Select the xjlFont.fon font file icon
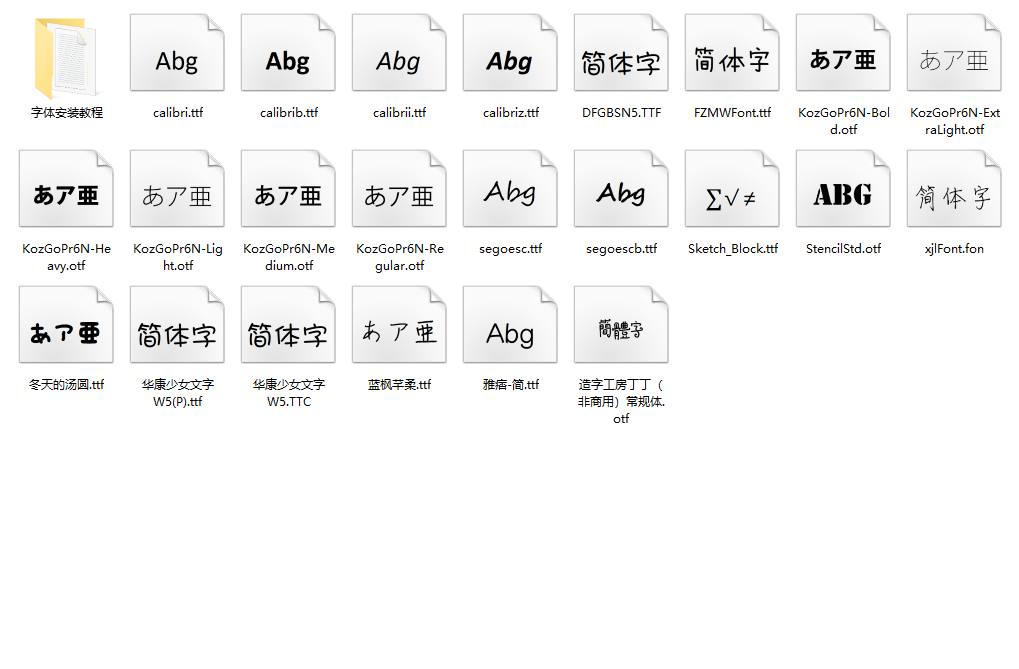The height and width of the screenshot is (669, 1019). (x=954, y=189)
